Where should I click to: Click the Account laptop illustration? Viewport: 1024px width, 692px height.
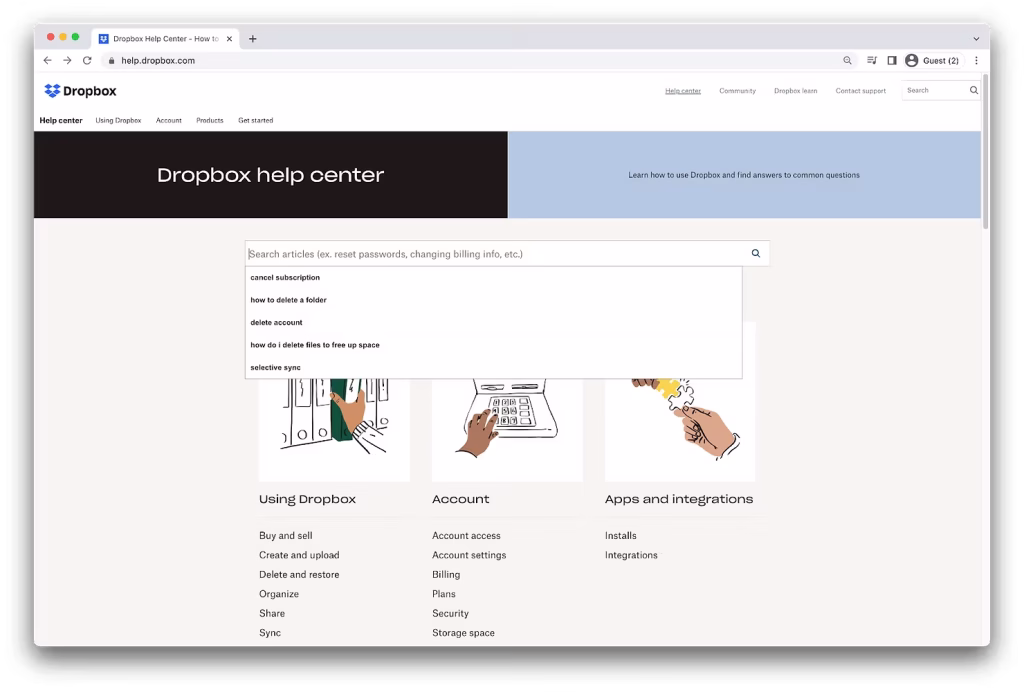tap(507, 429)
